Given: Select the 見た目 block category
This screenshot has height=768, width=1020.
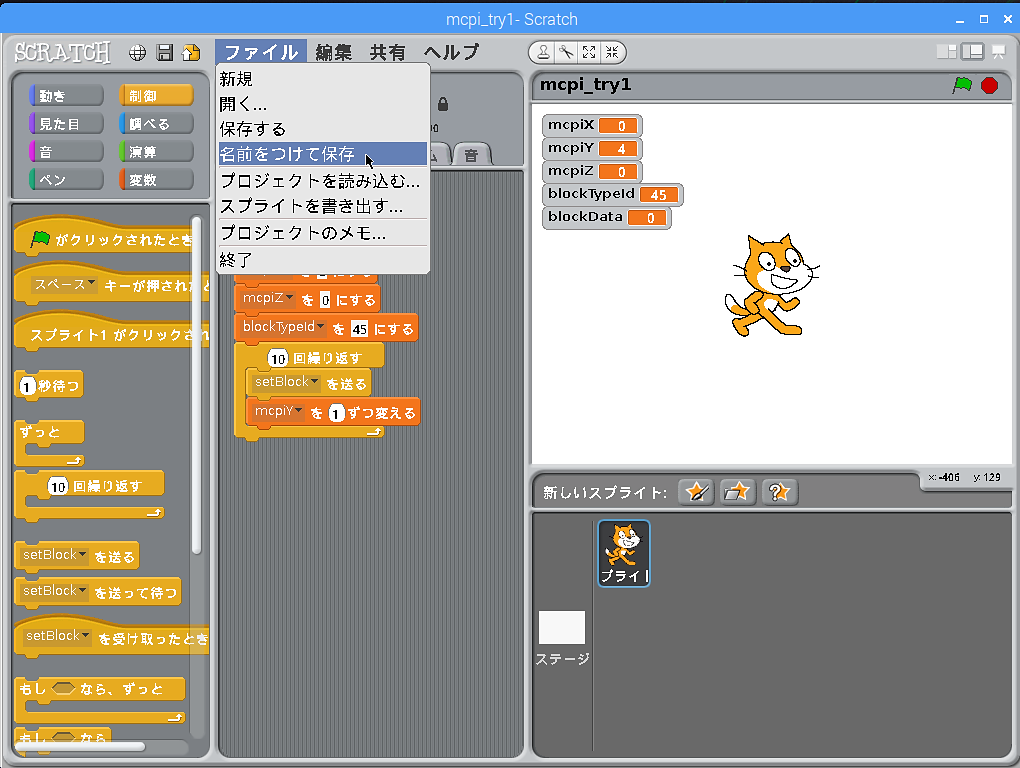Looking at the screenshot, I should 66,124.
